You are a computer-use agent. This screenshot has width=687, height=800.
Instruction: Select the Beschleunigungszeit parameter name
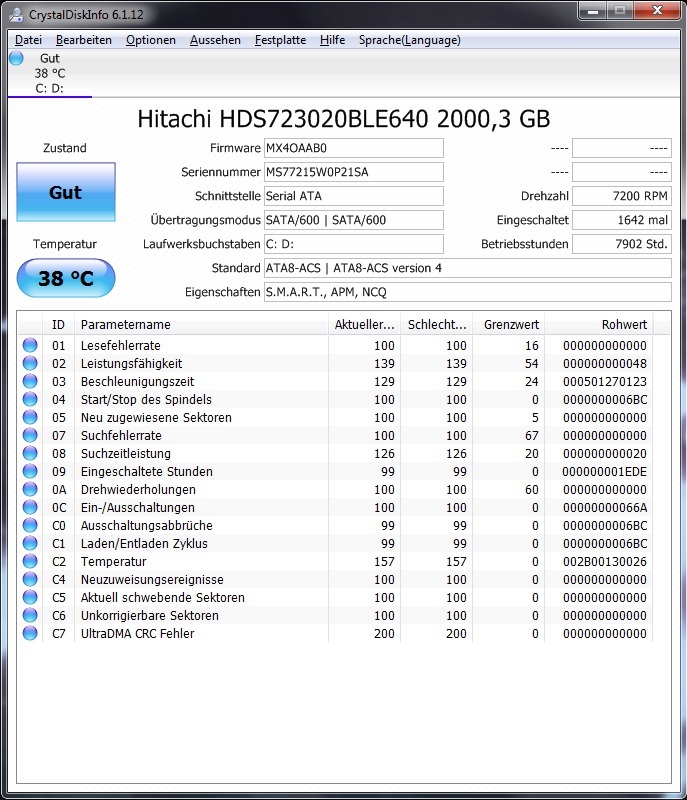[x=137, y=381]
